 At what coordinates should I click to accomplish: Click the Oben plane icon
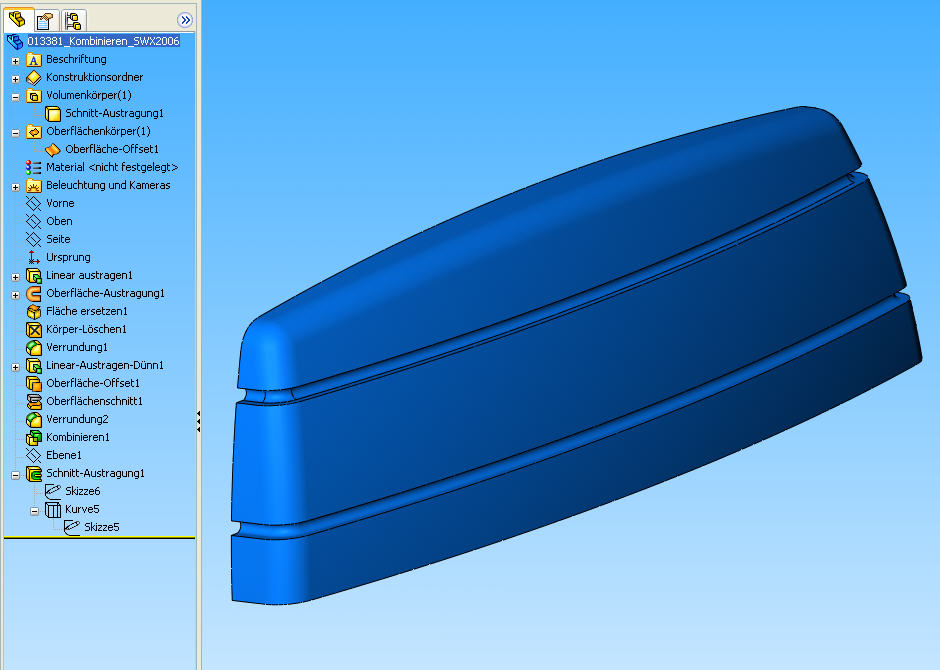pos(34,221)
